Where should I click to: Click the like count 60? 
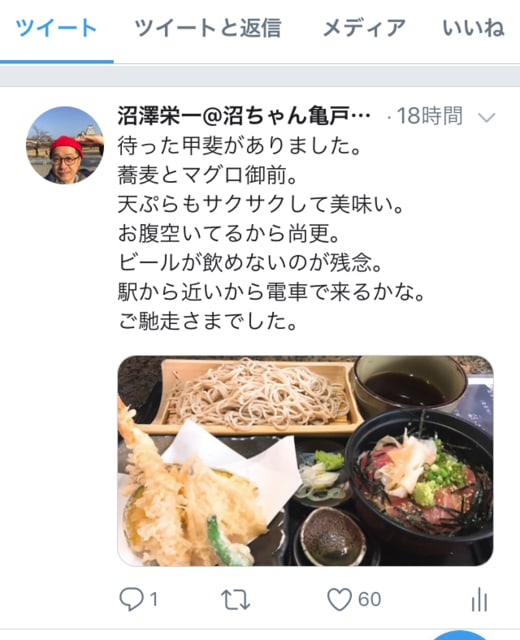click(369, 599)
